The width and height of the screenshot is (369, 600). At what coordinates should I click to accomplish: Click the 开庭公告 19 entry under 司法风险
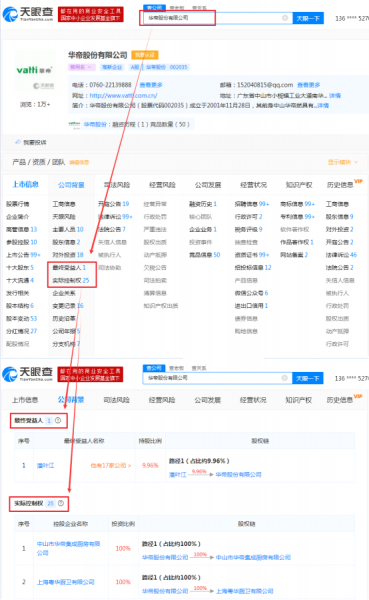point(113,204)
